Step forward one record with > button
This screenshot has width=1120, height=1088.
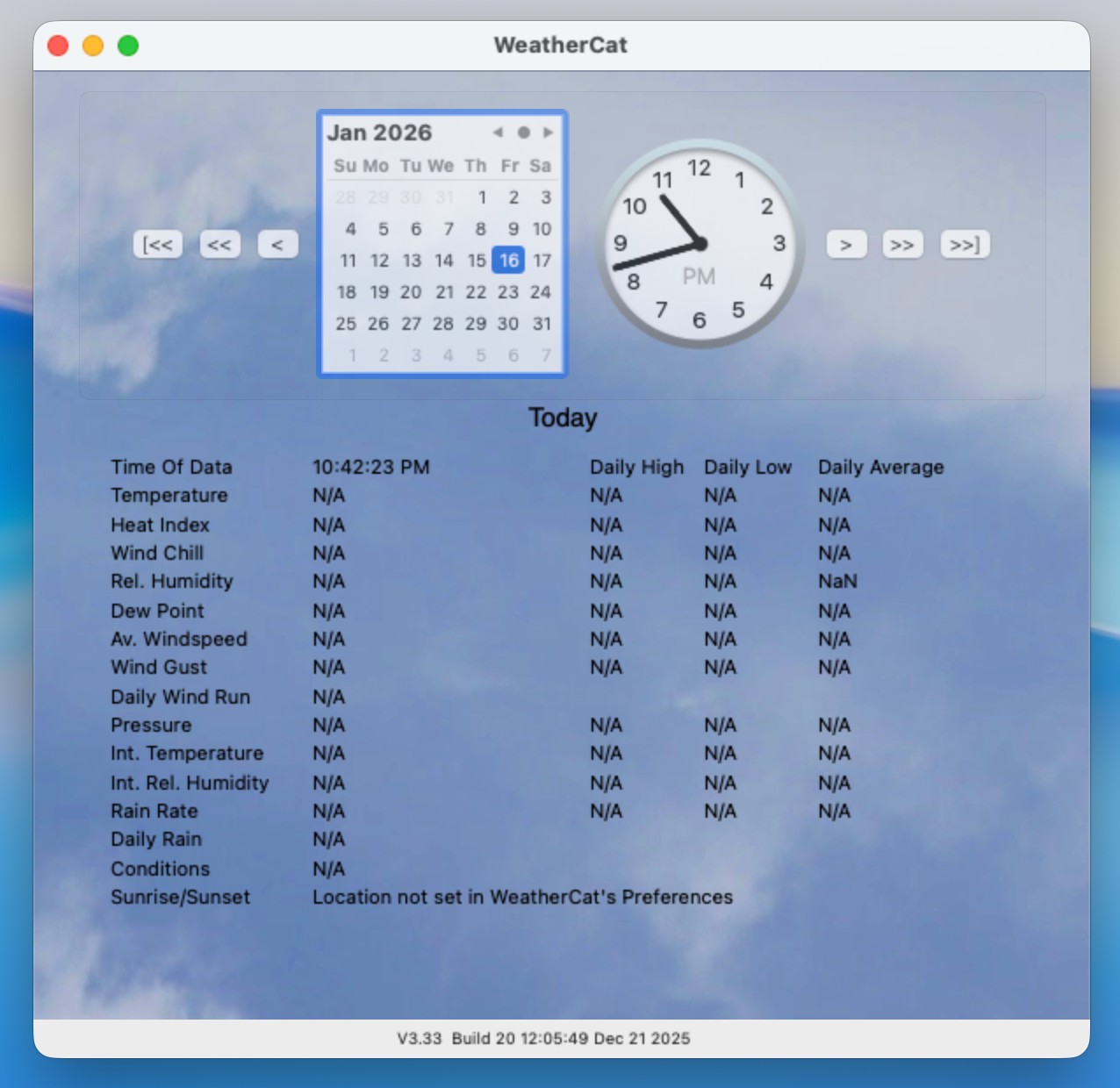(846, 245)
